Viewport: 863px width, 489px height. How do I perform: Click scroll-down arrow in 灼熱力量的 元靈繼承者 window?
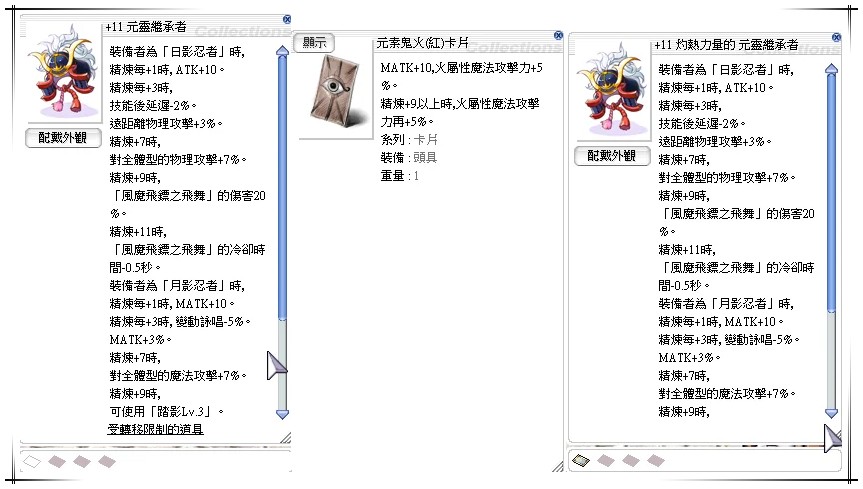pyautogui.click(x=832, y=413)
